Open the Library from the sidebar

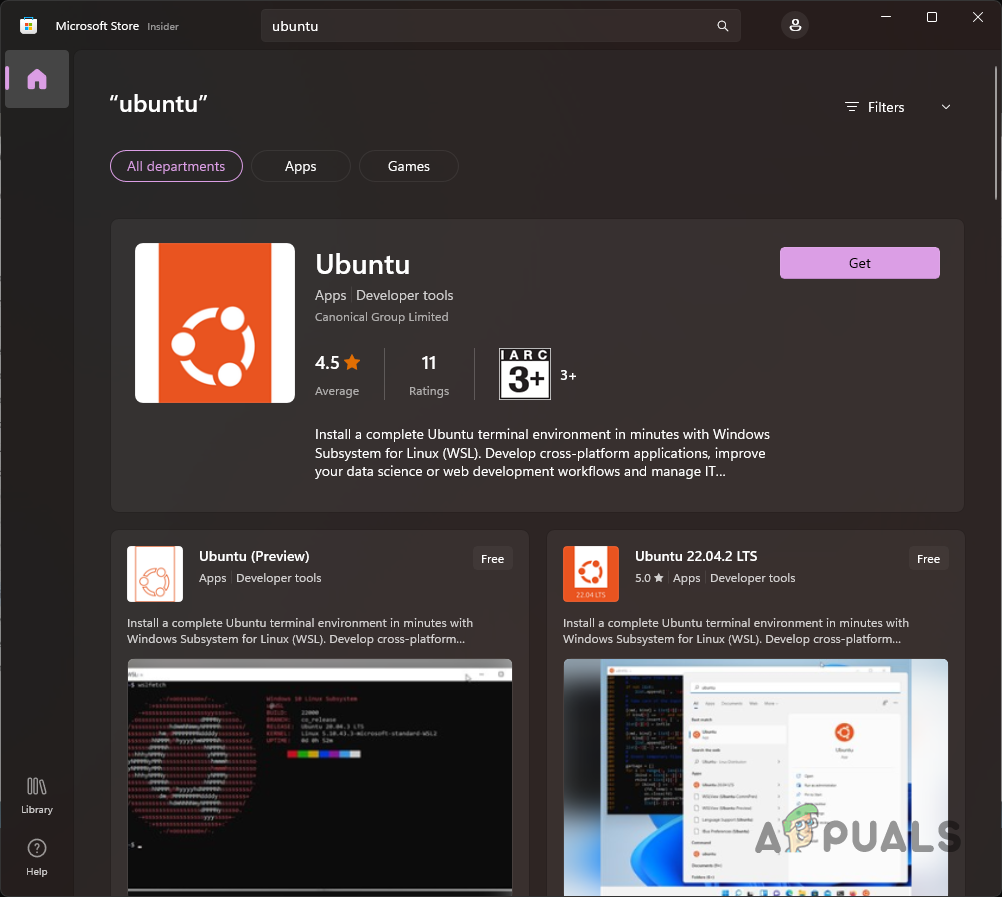pyautogui.click(x=36, y=794)
